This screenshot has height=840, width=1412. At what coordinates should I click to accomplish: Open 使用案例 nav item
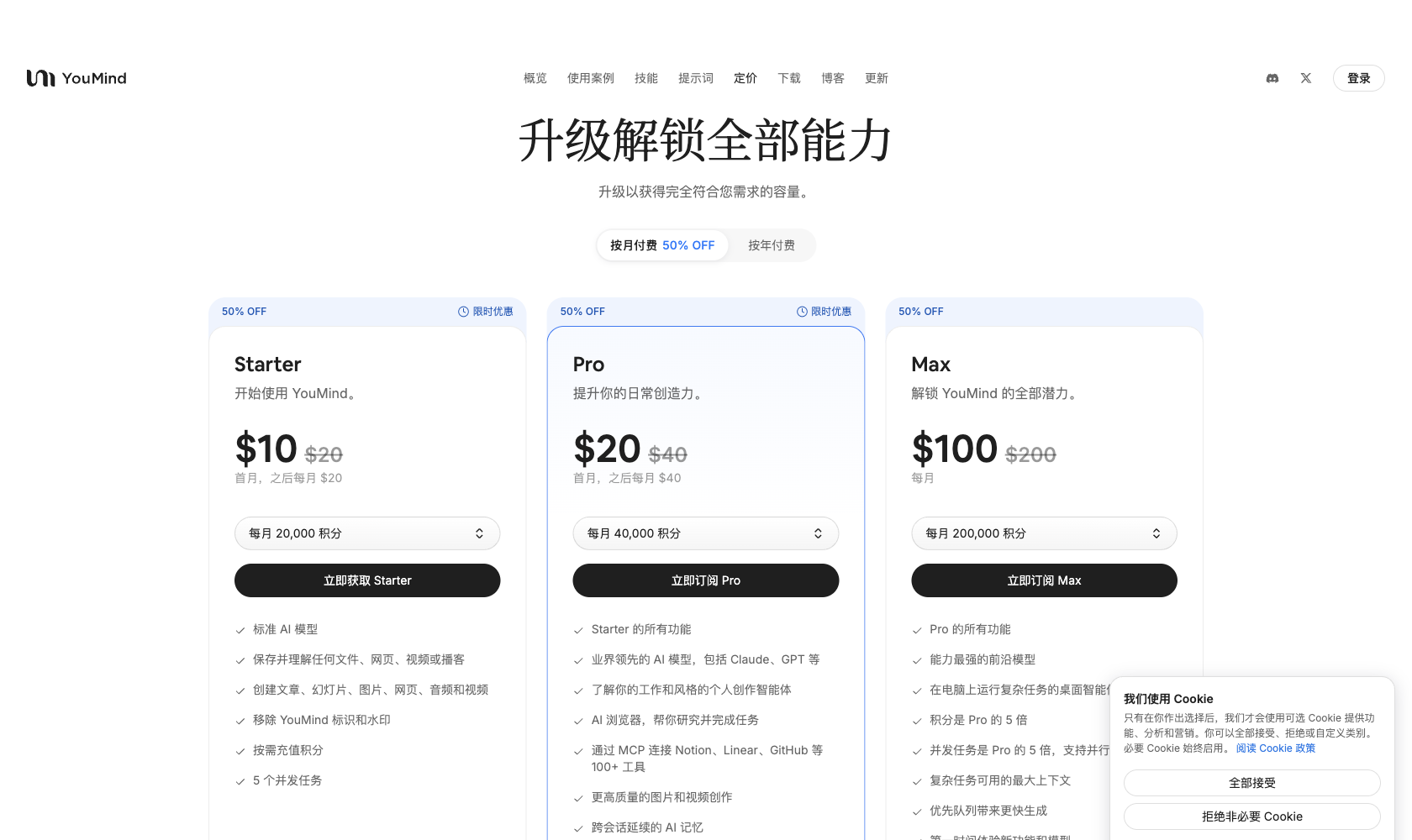[591, 78]
